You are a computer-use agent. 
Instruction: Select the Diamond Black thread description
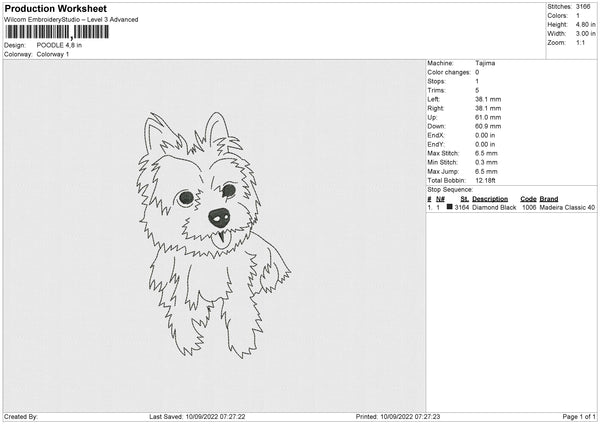pos(494,207)
